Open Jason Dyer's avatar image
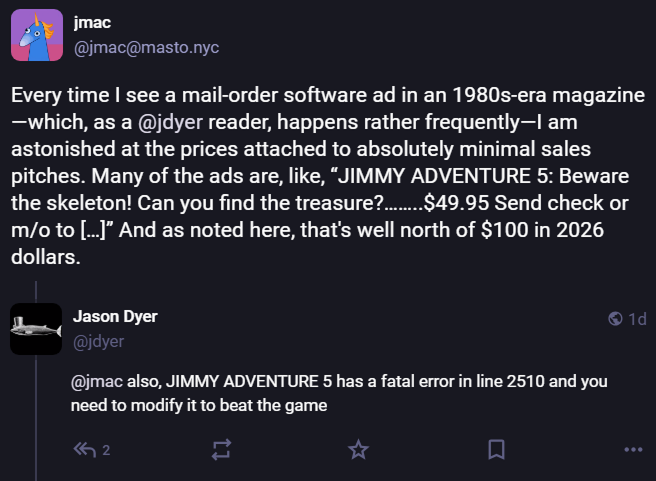The height and width of the screenshot is (481, 656). click(x=36, y=329)
